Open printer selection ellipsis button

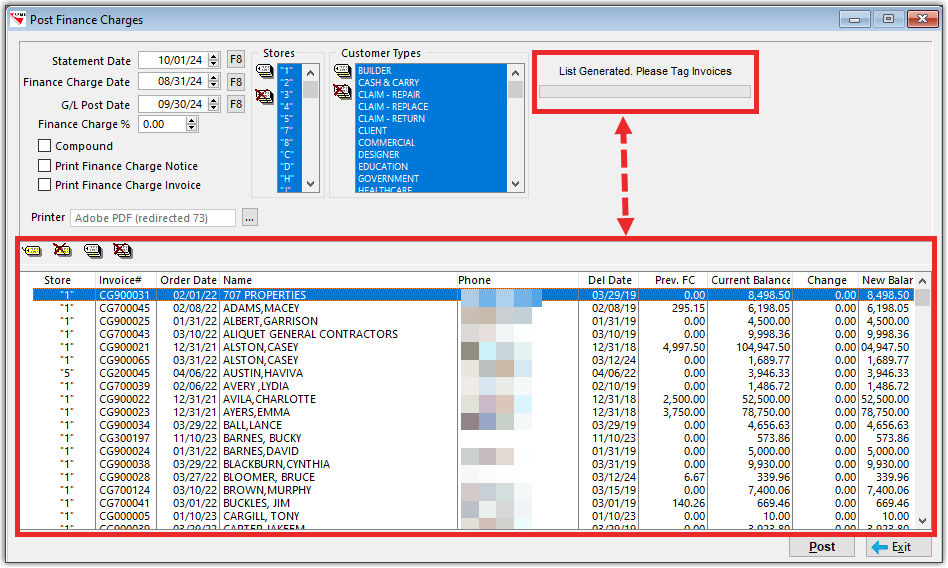[x=250, y=218]
